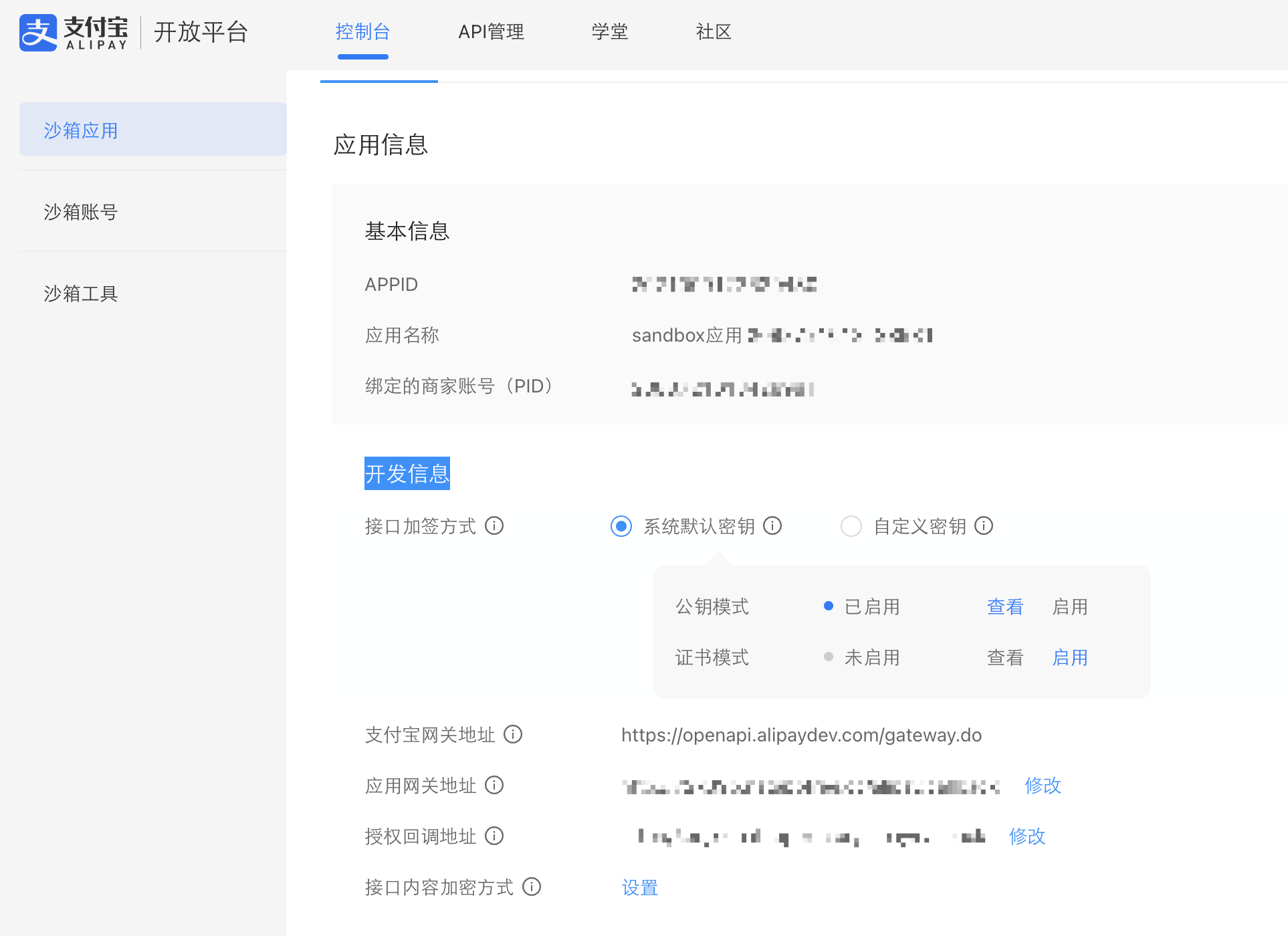Select the 自定义密钥 radio button
Screen dimensions: 1288x936
[x=851, y=526]
